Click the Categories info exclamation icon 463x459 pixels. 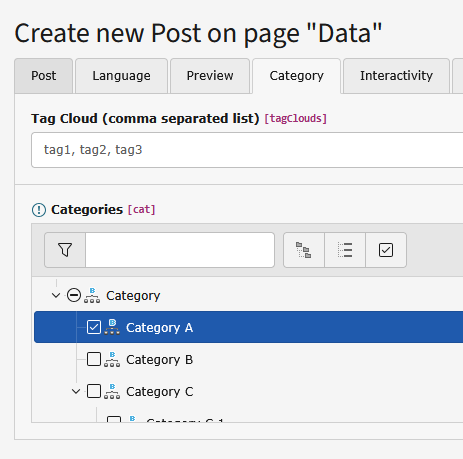[x=39, y=210]
